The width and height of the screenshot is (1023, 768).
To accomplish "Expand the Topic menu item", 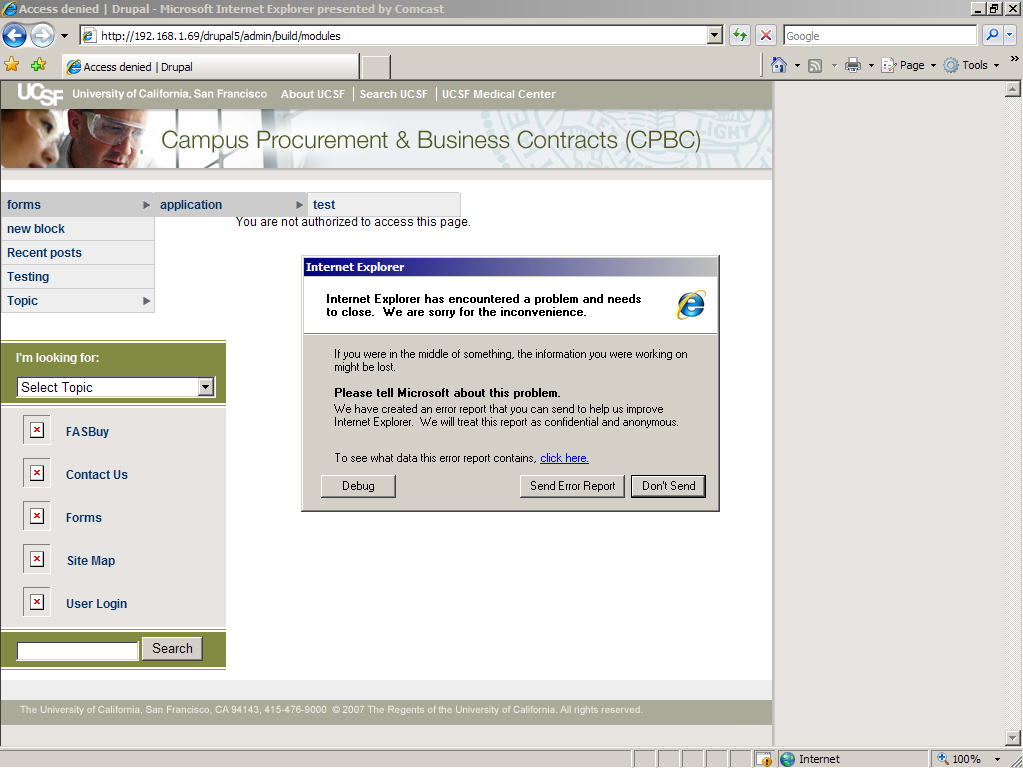I will pyautogui.click(x=77, y=301).
